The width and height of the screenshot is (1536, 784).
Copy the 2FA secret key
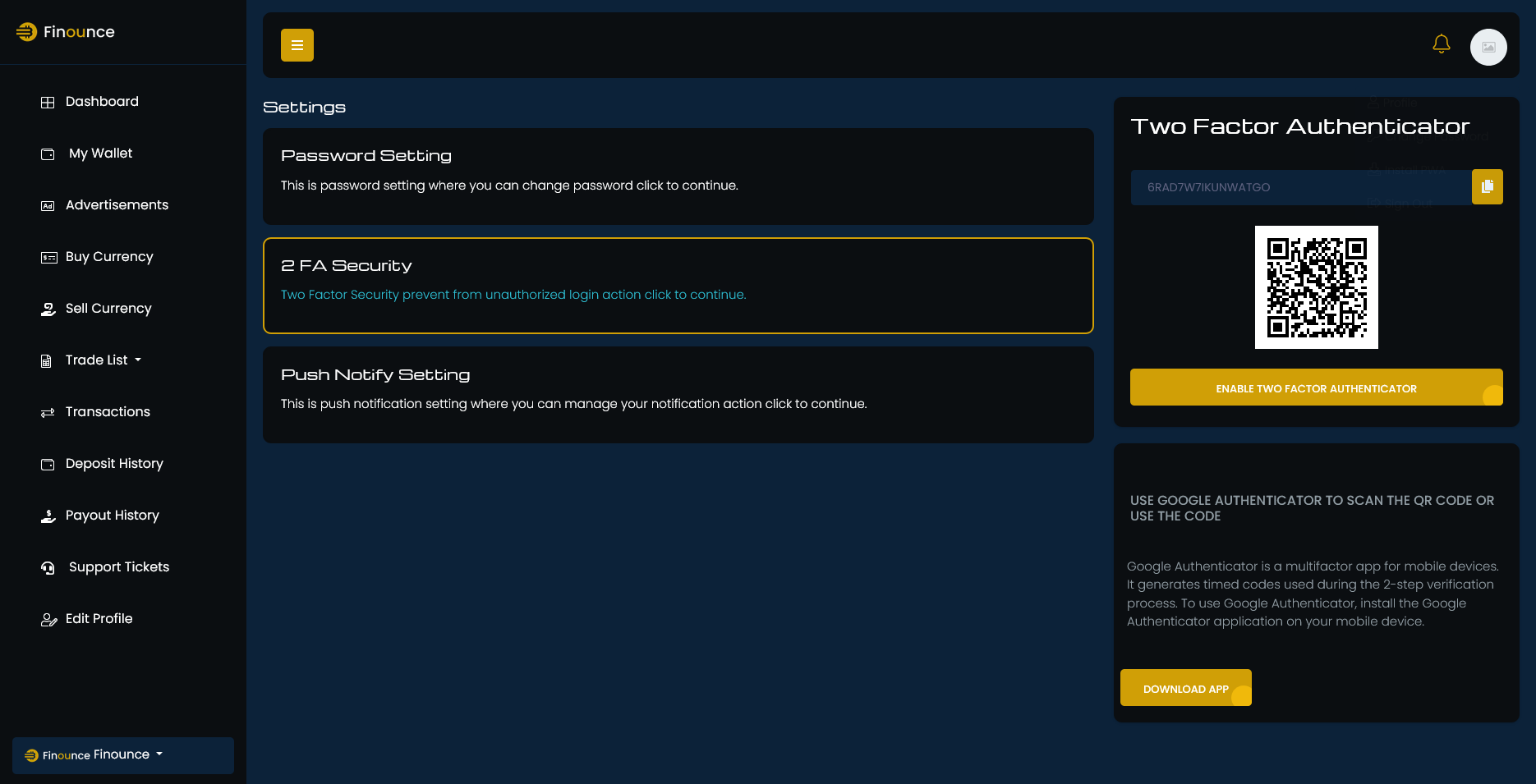pos(1488,186)
